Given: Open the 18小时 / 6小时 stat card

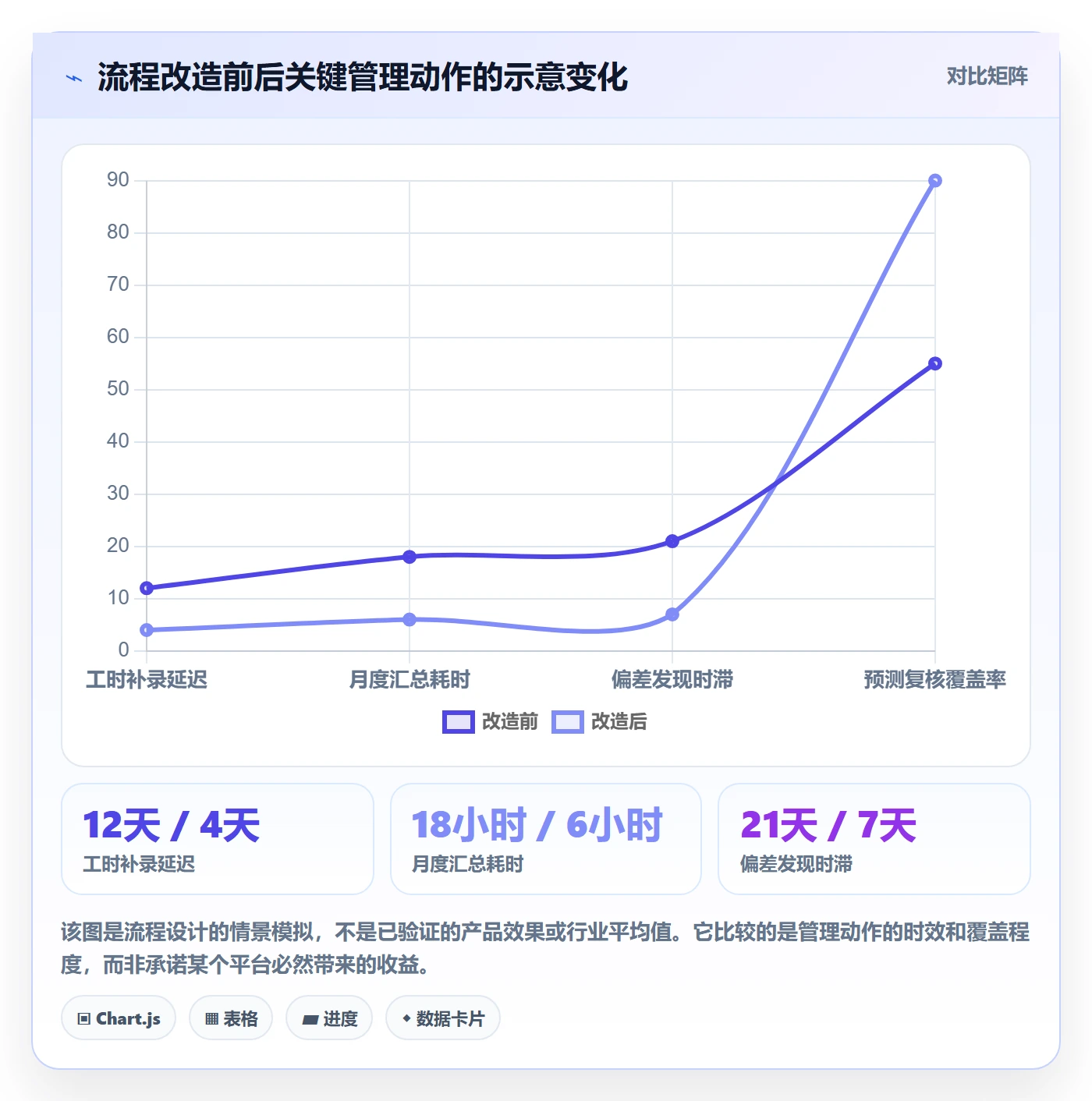Looking at the screenshot, I should click(546, 839).
